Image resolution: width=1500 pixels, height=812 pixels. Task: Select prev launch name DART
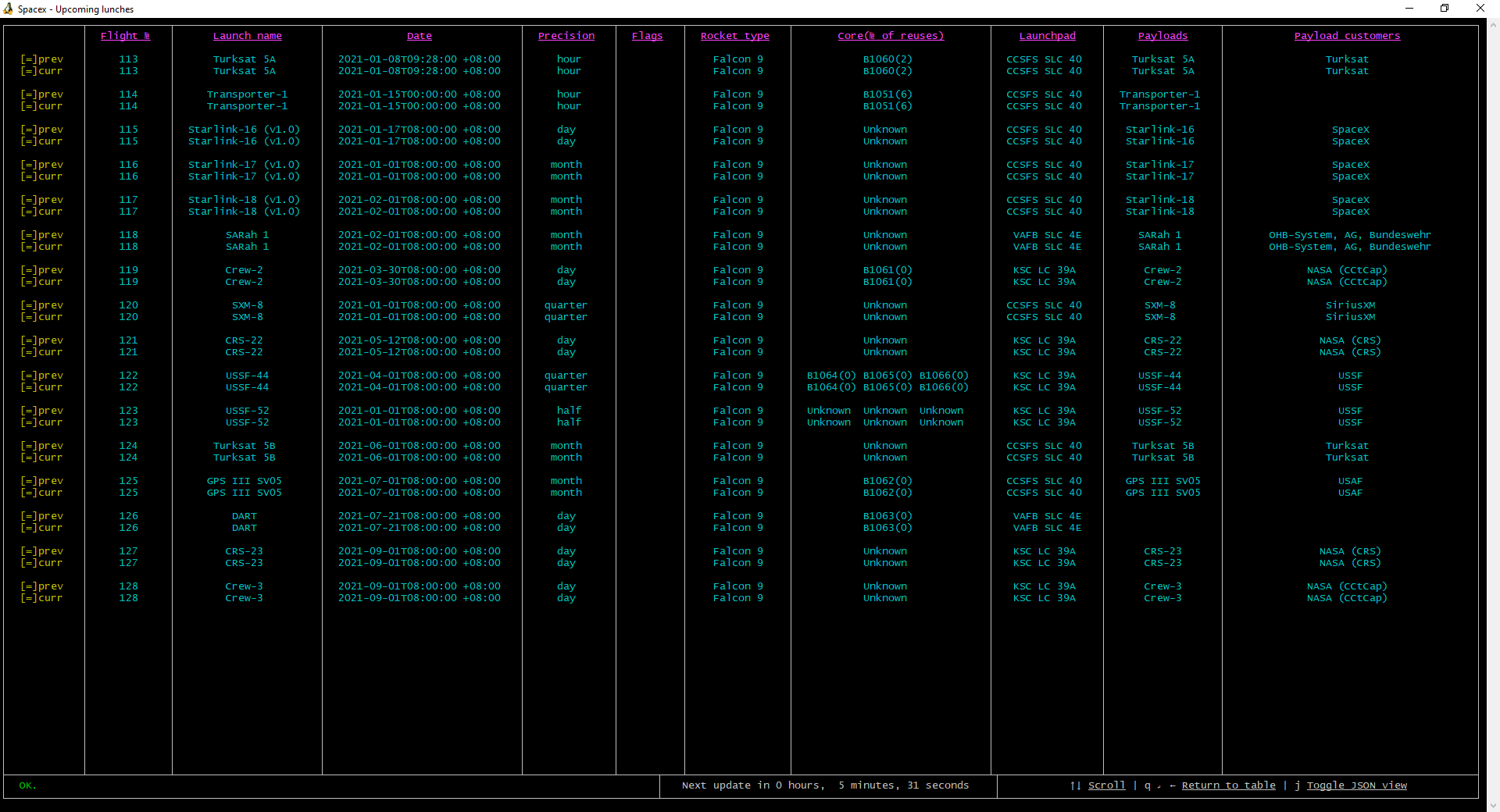[245, 516]
